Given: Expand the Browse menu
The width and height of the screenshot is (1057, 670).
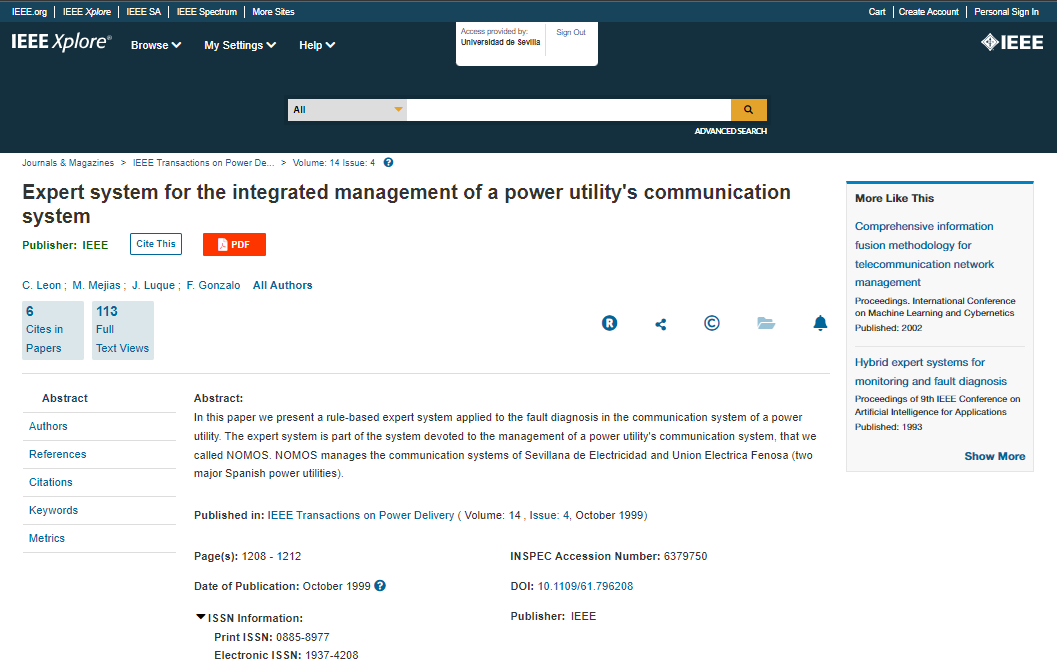Looking at the screenshot, I should [x=156, y=45].
